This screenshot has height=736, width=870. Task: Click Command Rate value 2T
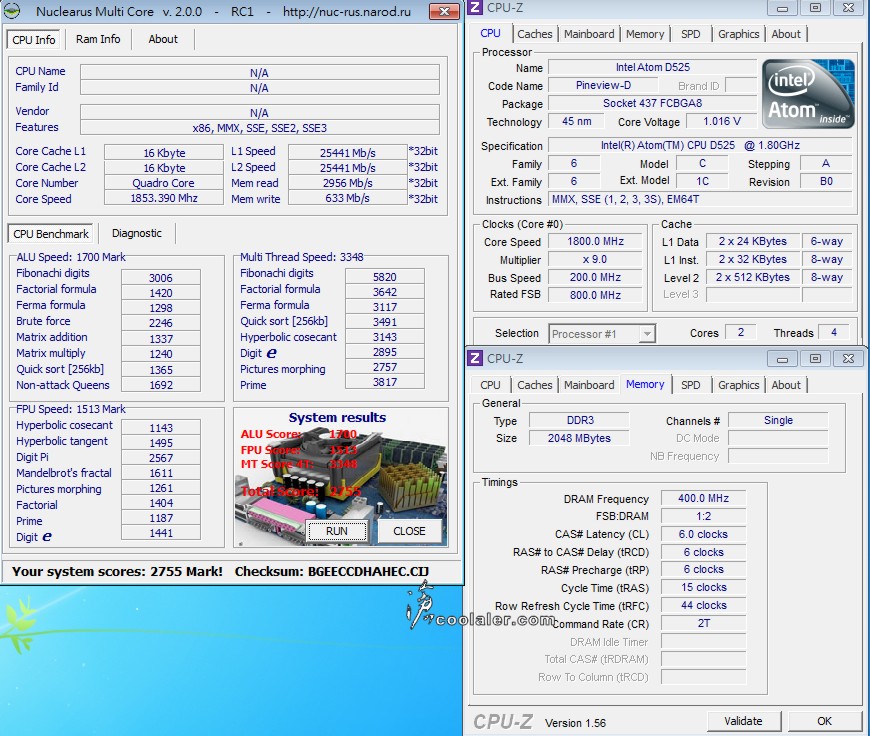[x=703, y=623]
